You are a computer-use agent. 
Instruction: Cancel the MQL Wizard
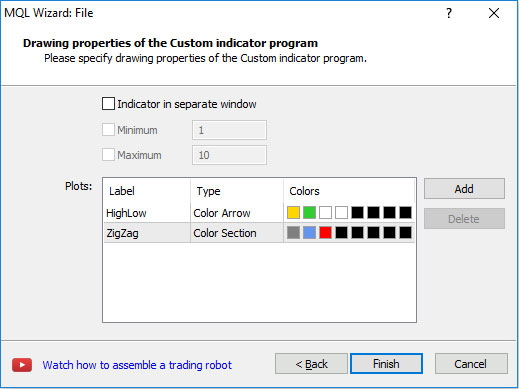(x=471, y=364)
